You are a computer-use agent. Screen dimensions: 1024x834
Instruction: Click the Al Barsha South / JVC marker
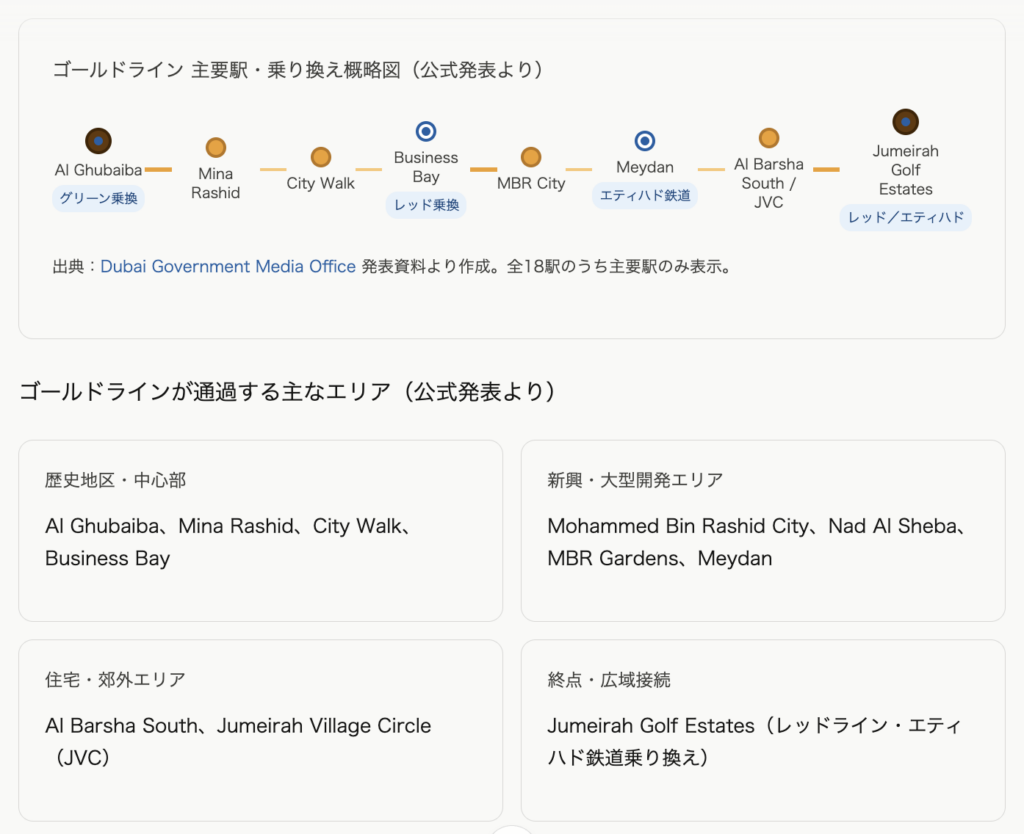coord(769,138)
